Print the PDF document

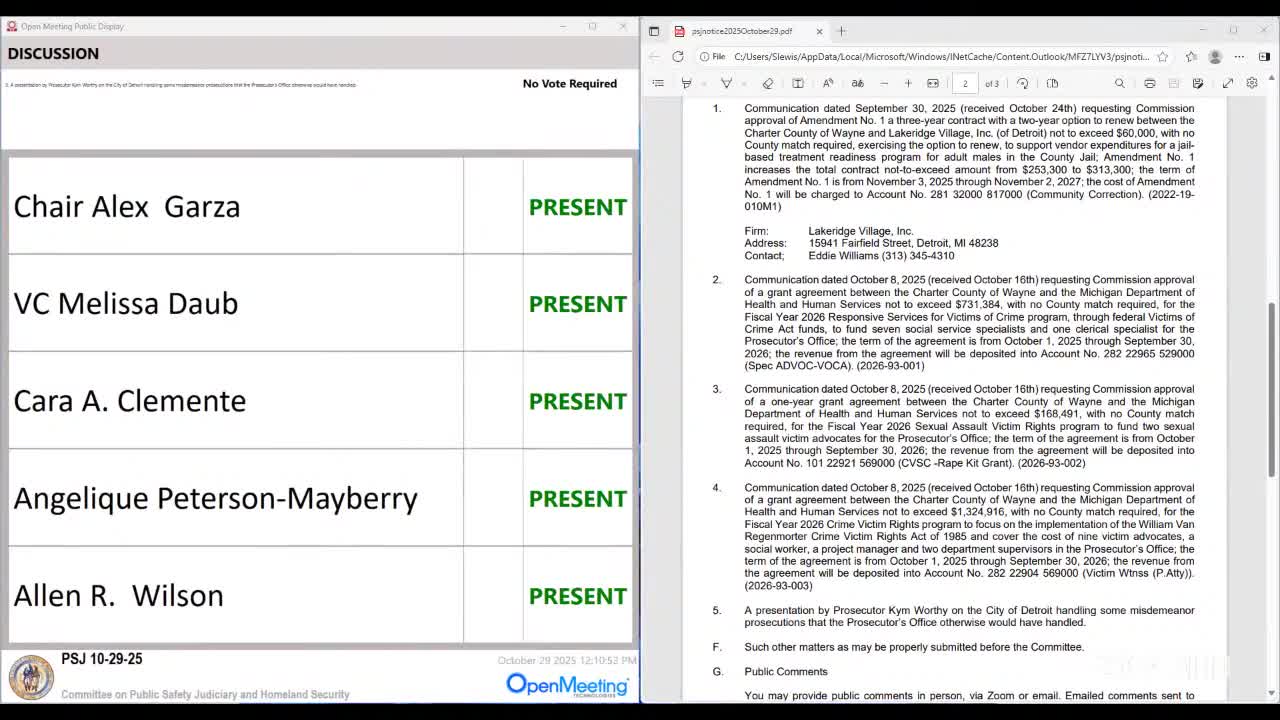pyautogui.click(x=1150, y=83)
